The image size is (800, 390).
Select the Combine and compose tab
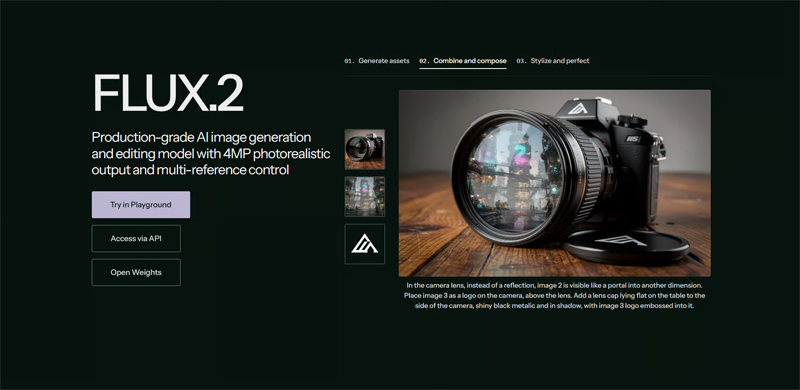pyautogui.click(x=463, y=61)
